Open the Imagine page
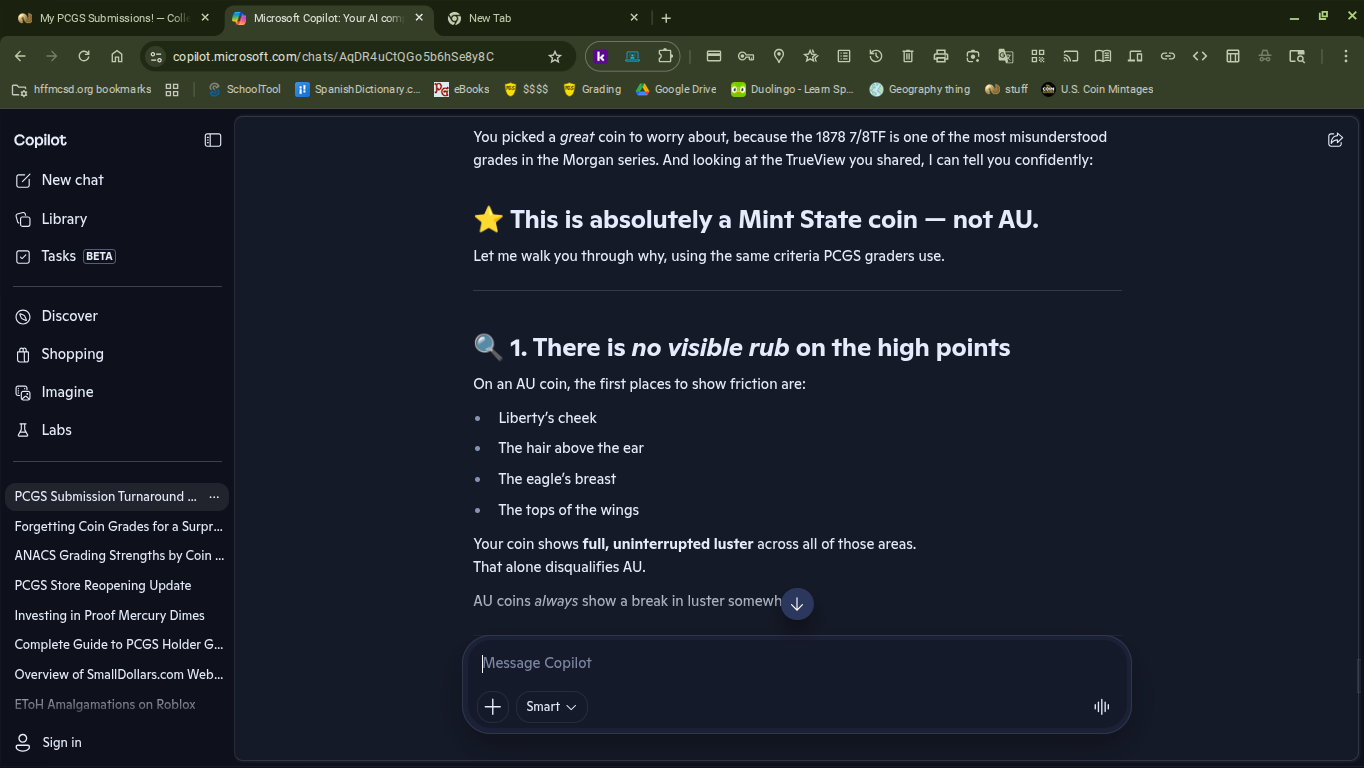 tap(116, 392)
